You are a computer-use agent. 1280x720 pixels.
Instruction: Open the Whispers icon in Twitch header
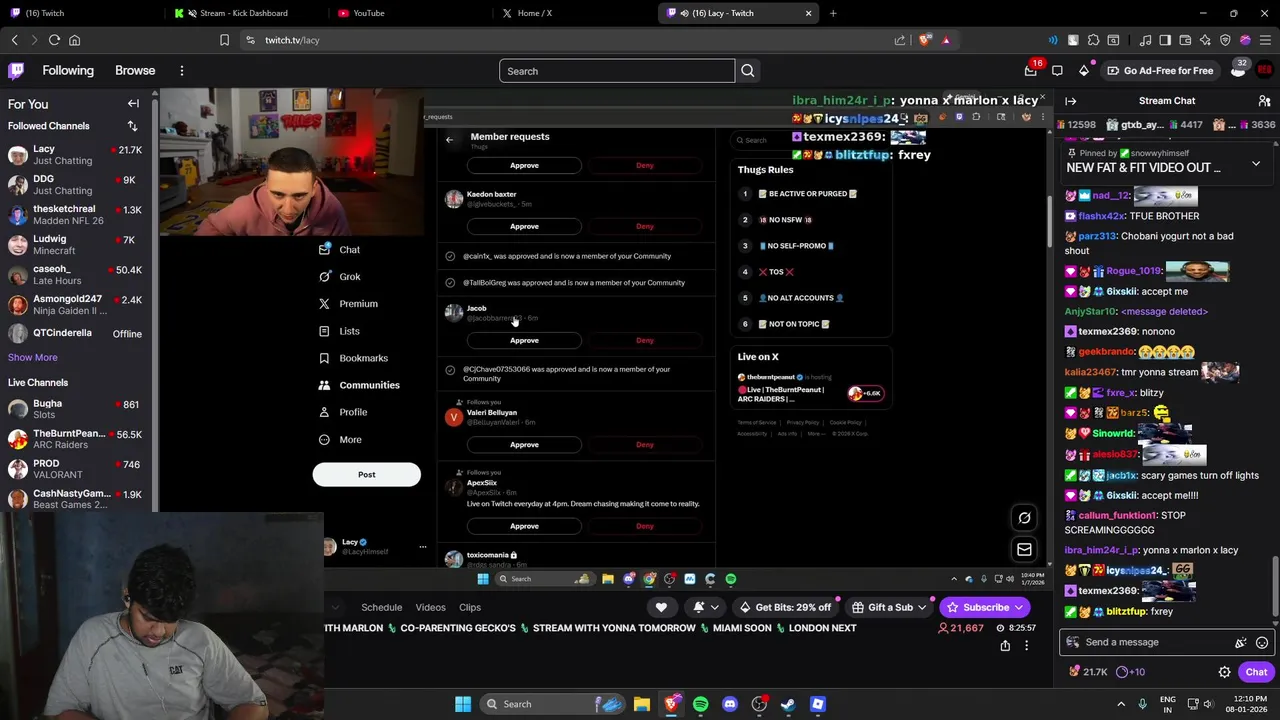click(x=1058, y=71)
